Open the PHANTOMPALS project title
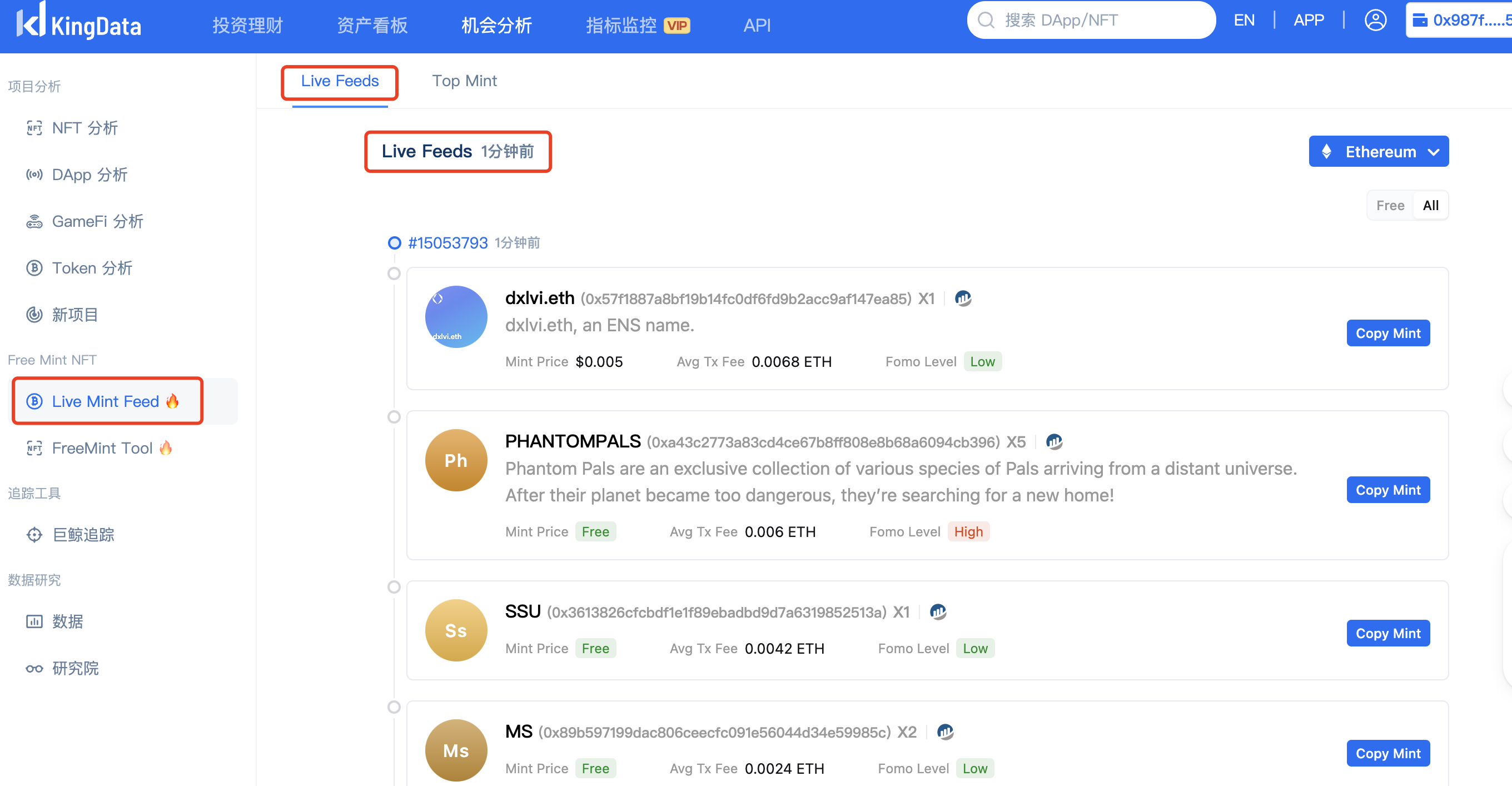 573,442
